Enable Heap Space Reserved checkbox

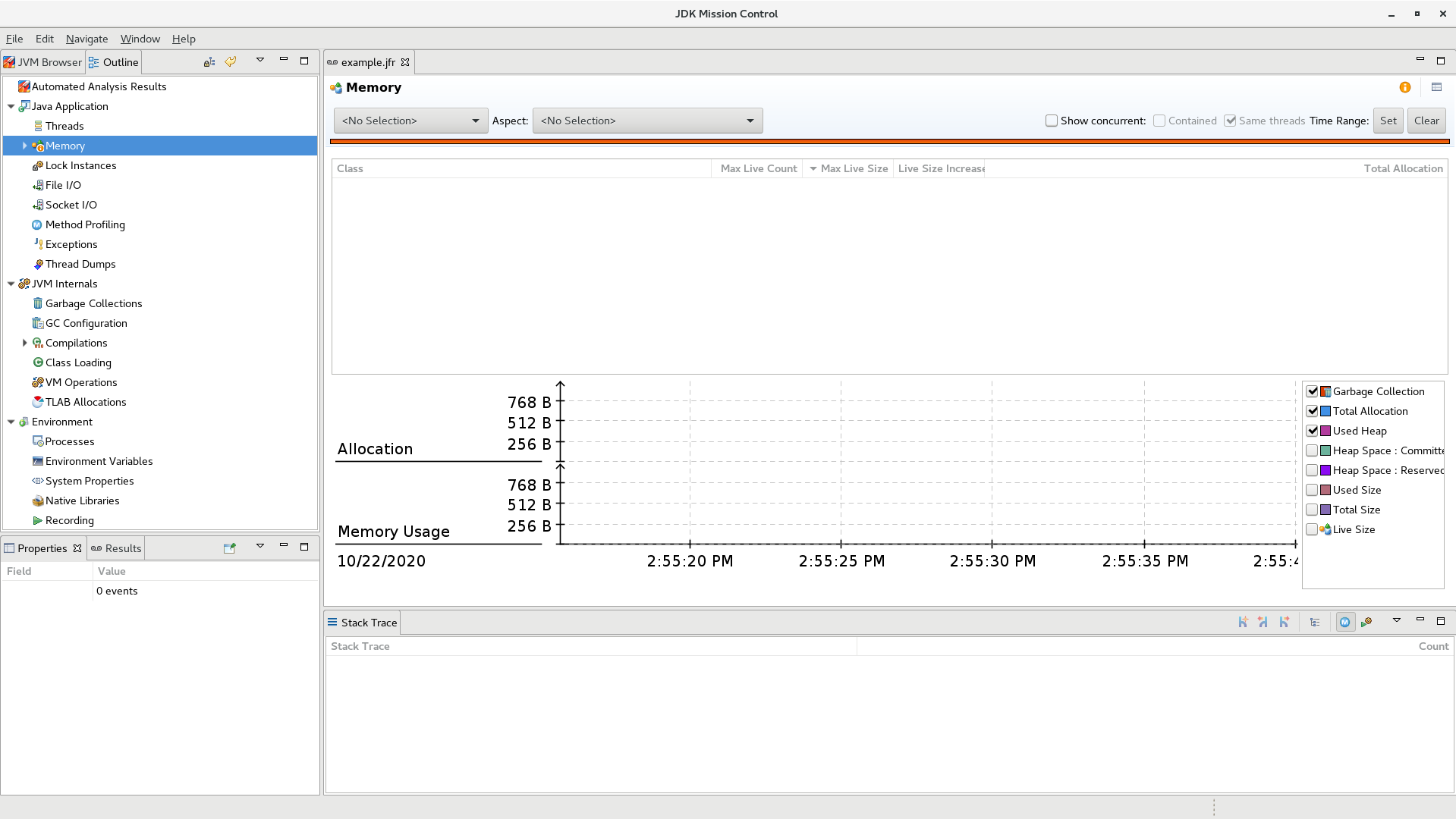click(x=1312, y=470)
